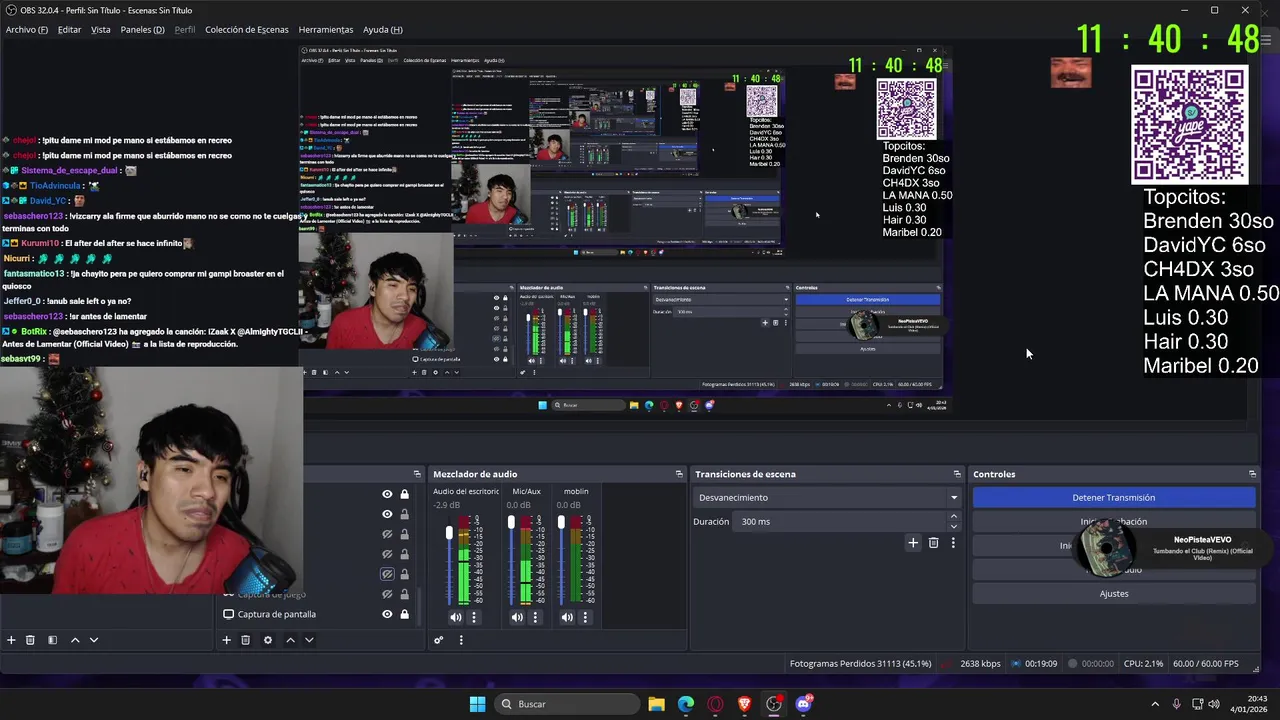The height and width of the screenshot is (720, 1280).
Task: Mute the Audio del escritorio speaker
Action: click(x=456, y=617)
